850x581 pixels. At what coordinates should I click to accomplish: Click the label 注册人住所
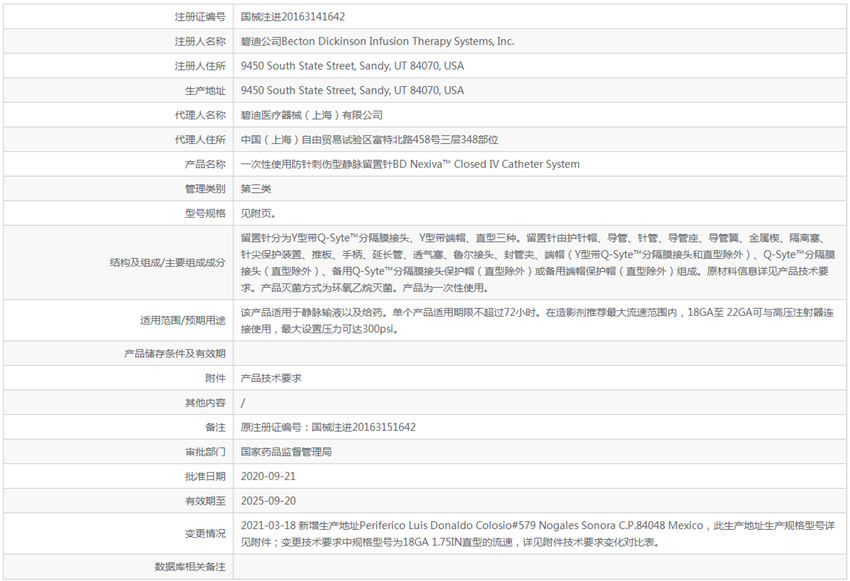(x=200, y=66)
